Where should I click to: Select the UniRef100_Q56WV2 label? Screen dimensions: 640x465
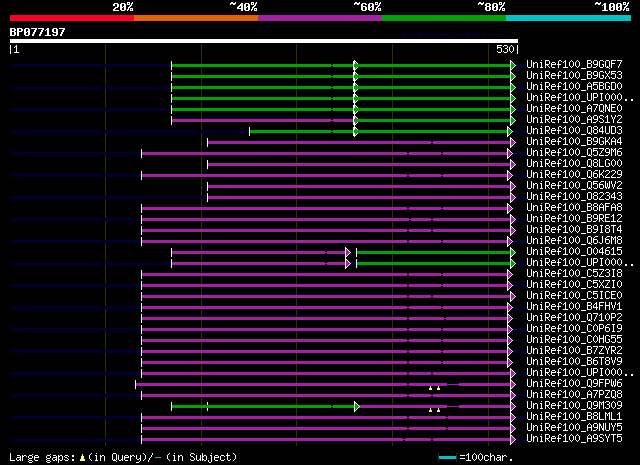574,186
